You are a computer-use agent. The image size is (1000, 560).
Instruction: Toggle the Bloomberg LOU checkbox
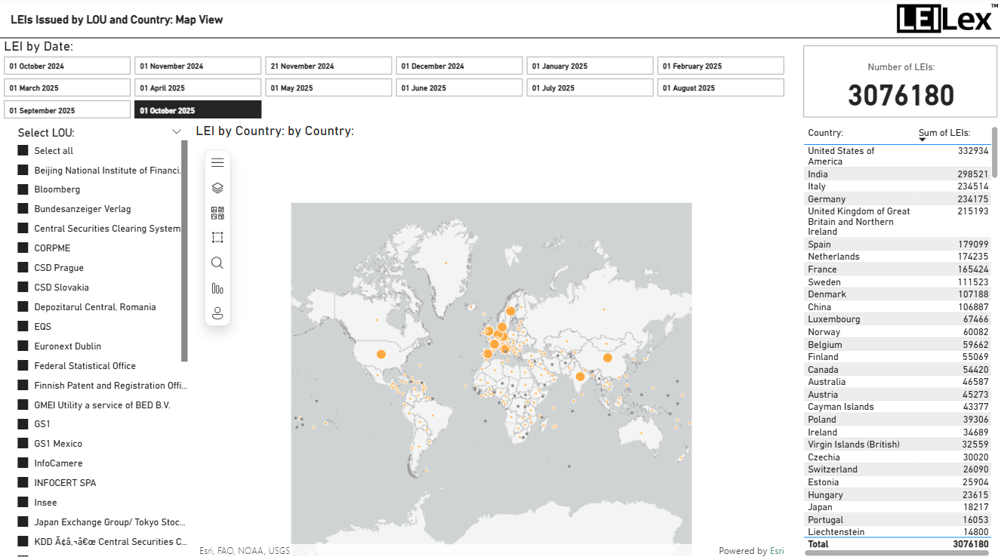[x=22, y=189]
